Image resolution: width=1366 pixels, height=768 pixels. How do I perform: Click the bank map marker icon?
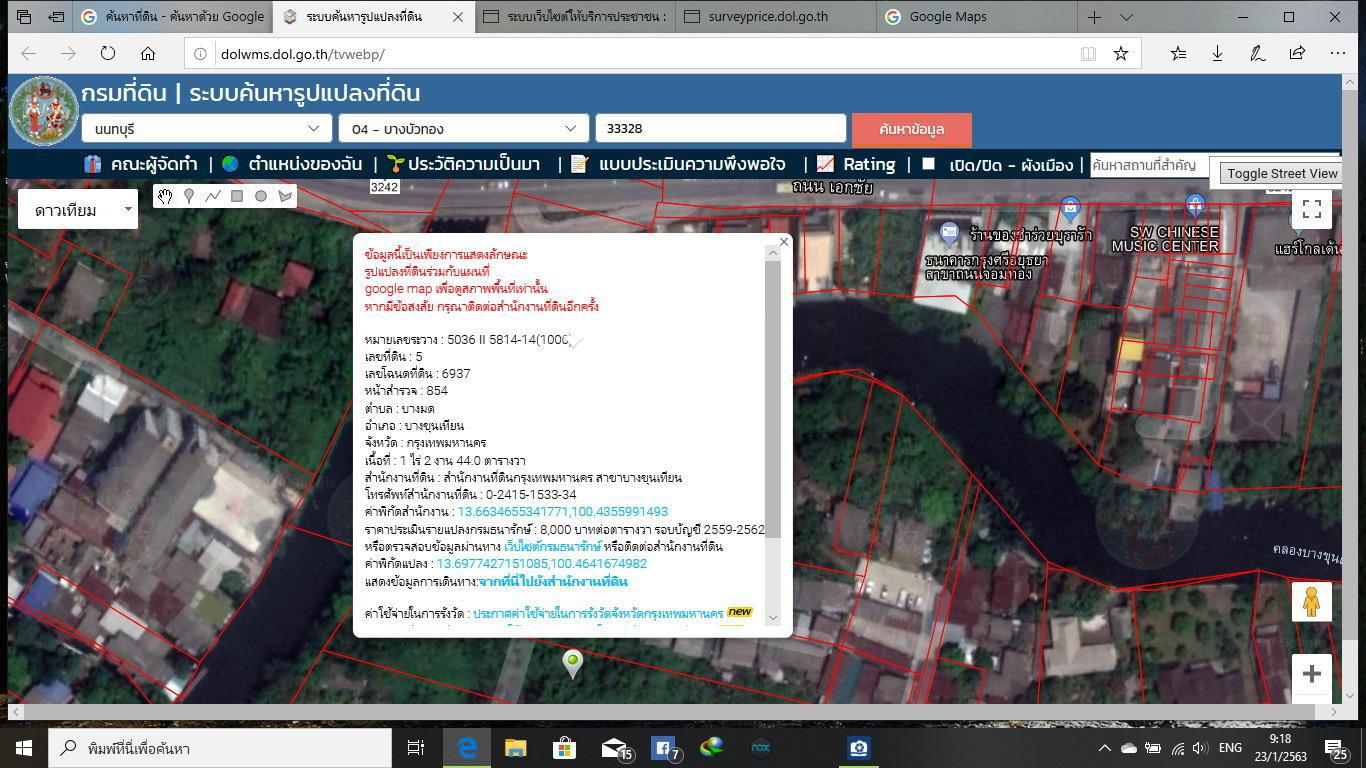949,235
